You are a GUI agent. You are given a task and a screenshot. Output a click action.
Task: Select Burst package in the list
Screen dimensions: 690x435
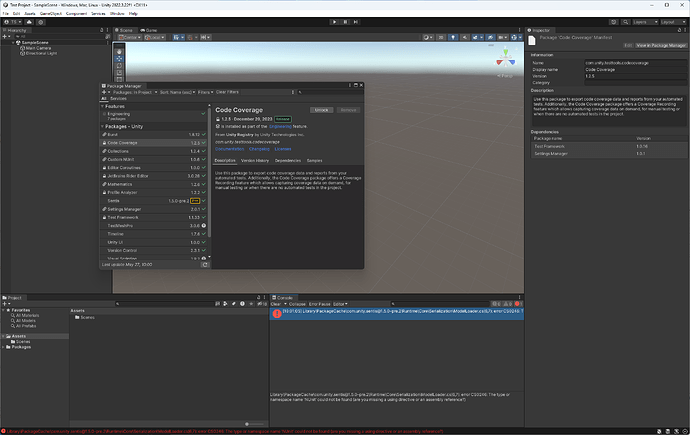pyautogui.click(x=154, y=135)
